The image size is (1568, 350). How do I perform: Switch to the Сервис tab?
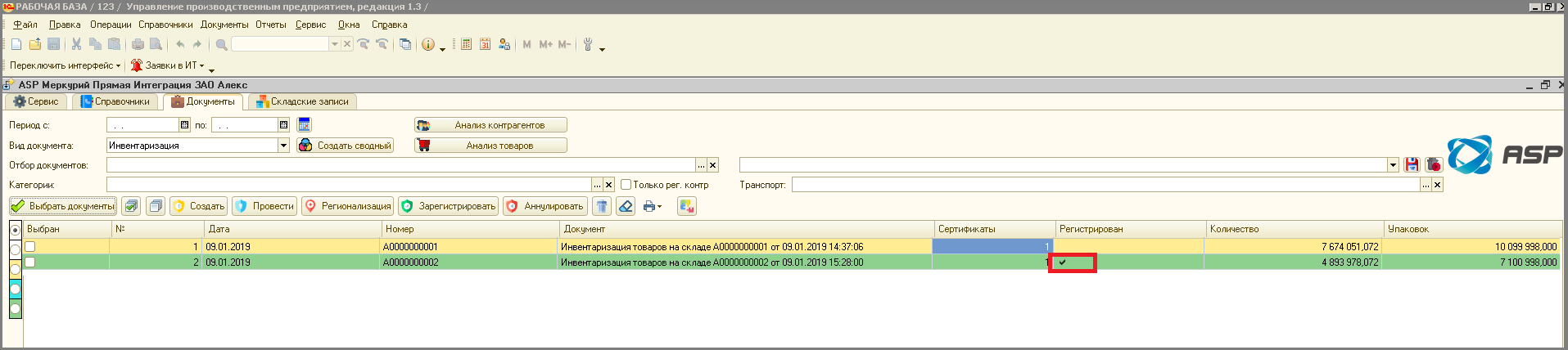[36, 101]
